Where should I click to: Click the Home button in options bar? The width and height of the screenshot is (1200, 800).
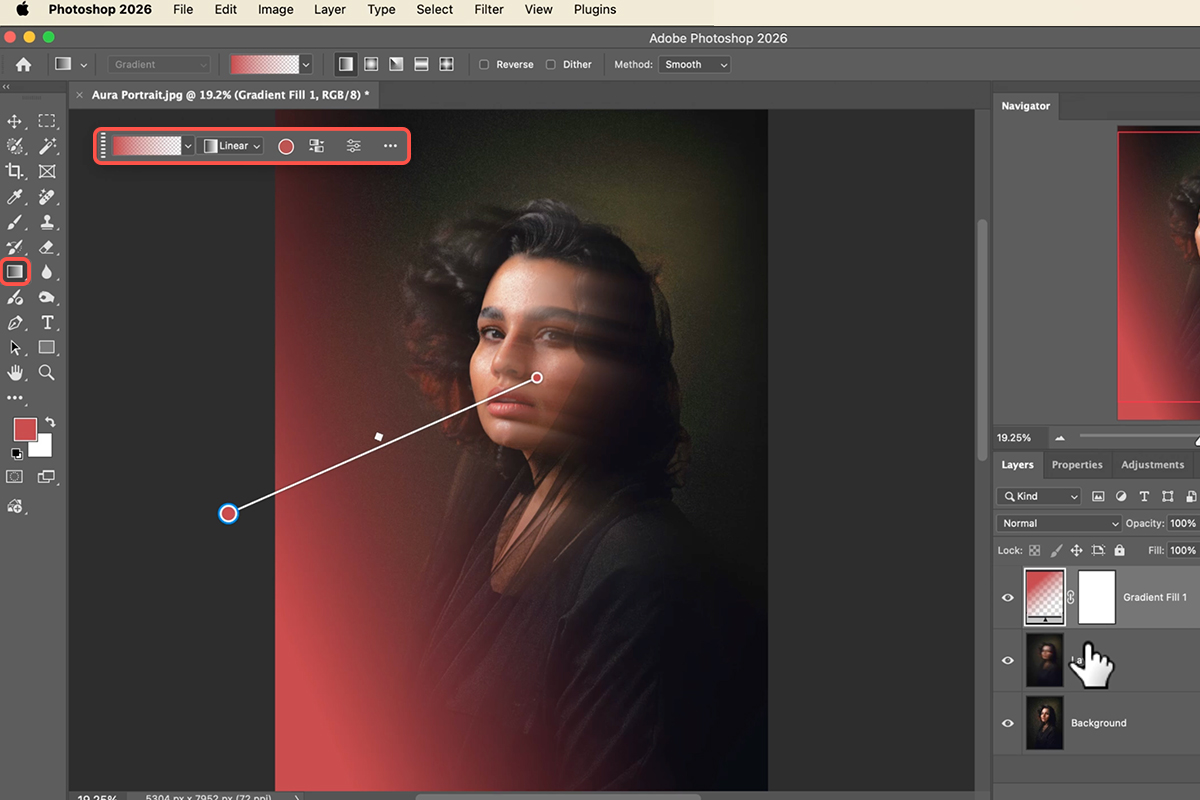(x=23, y=65)
